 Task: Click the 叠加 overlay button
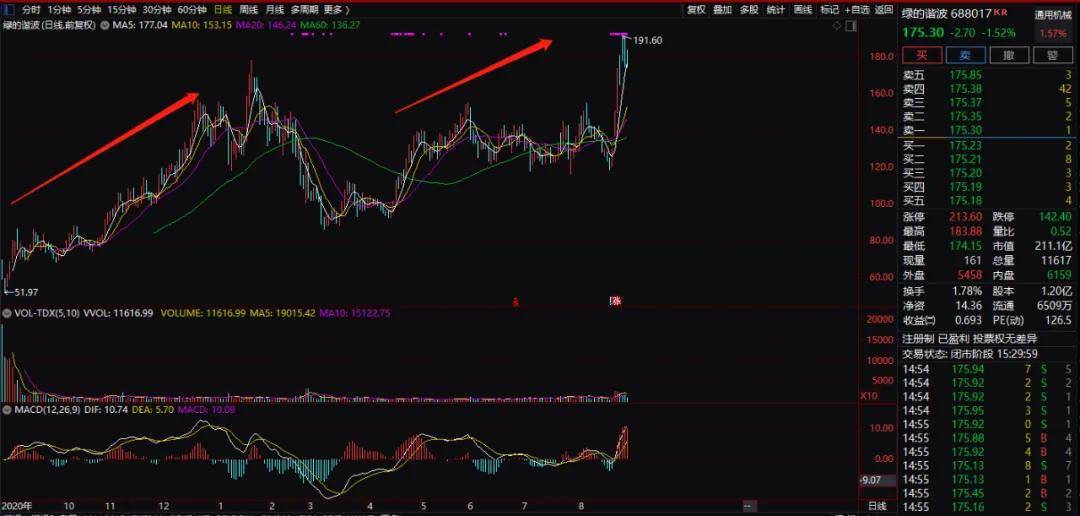[x=723, y=10]
